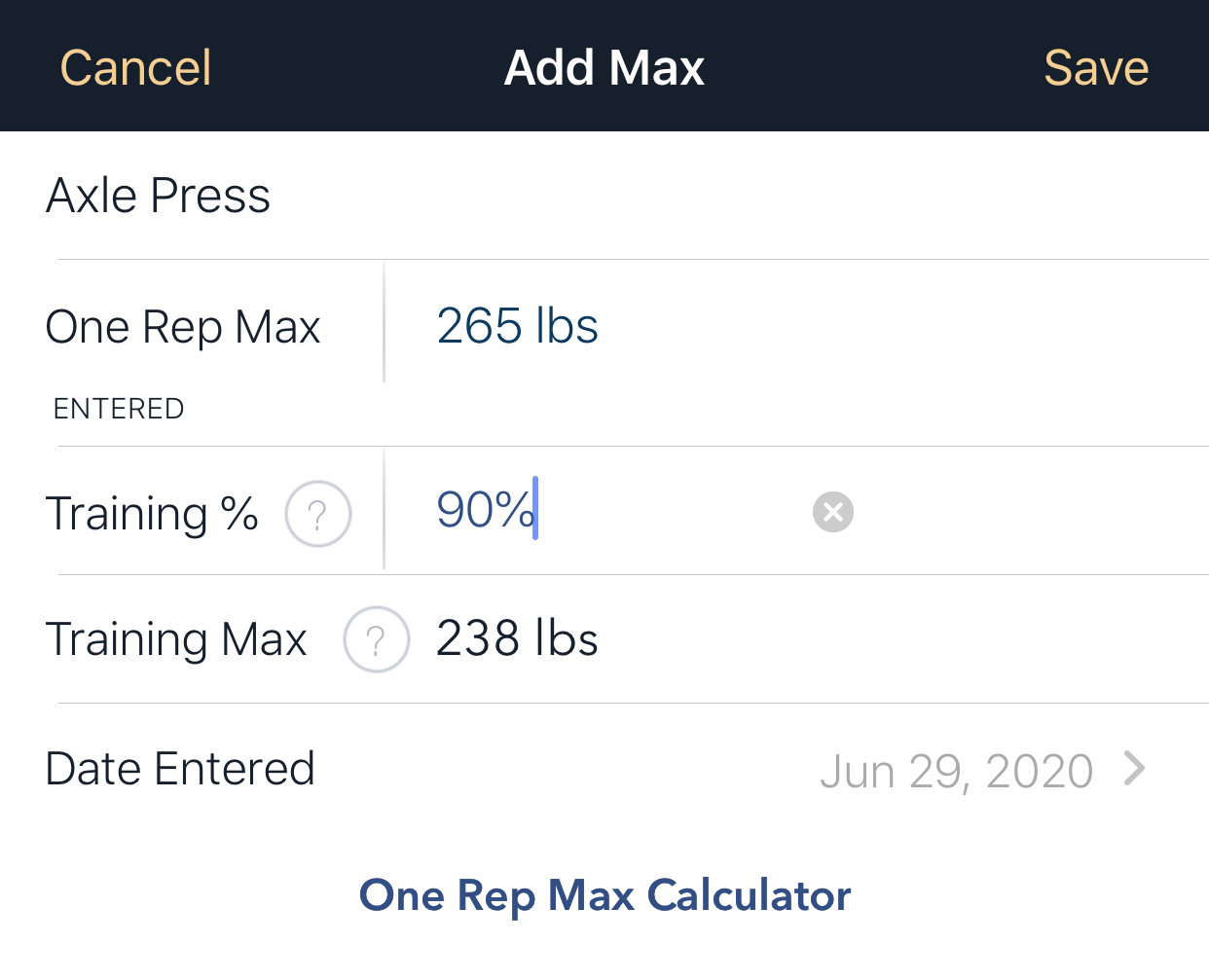The image size is (1209, 980).
Task: Tap the question mark beside Training %
Action: point(317,513)
